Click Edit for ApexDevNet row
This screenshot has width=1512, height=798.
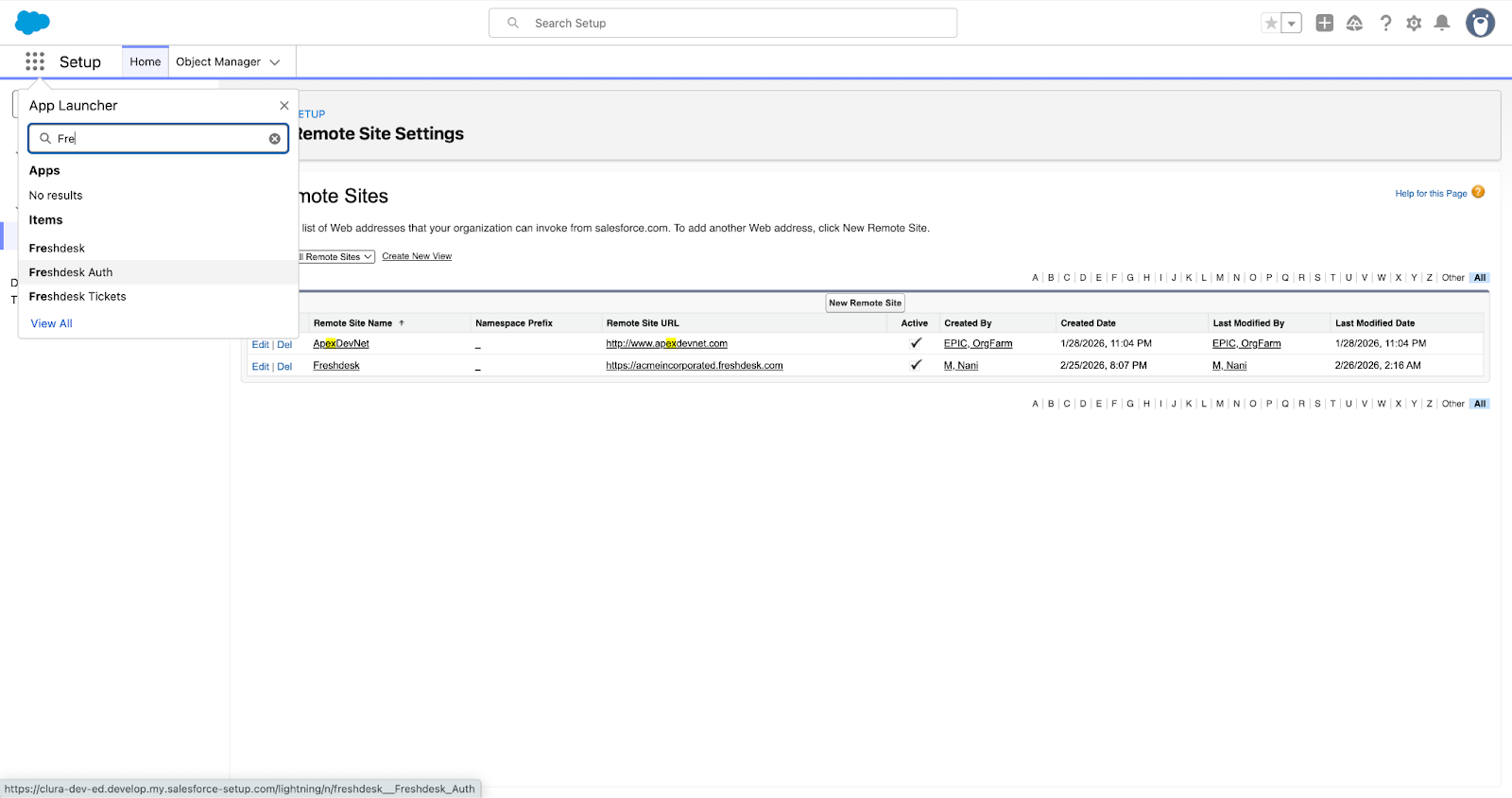coord(260,345)
